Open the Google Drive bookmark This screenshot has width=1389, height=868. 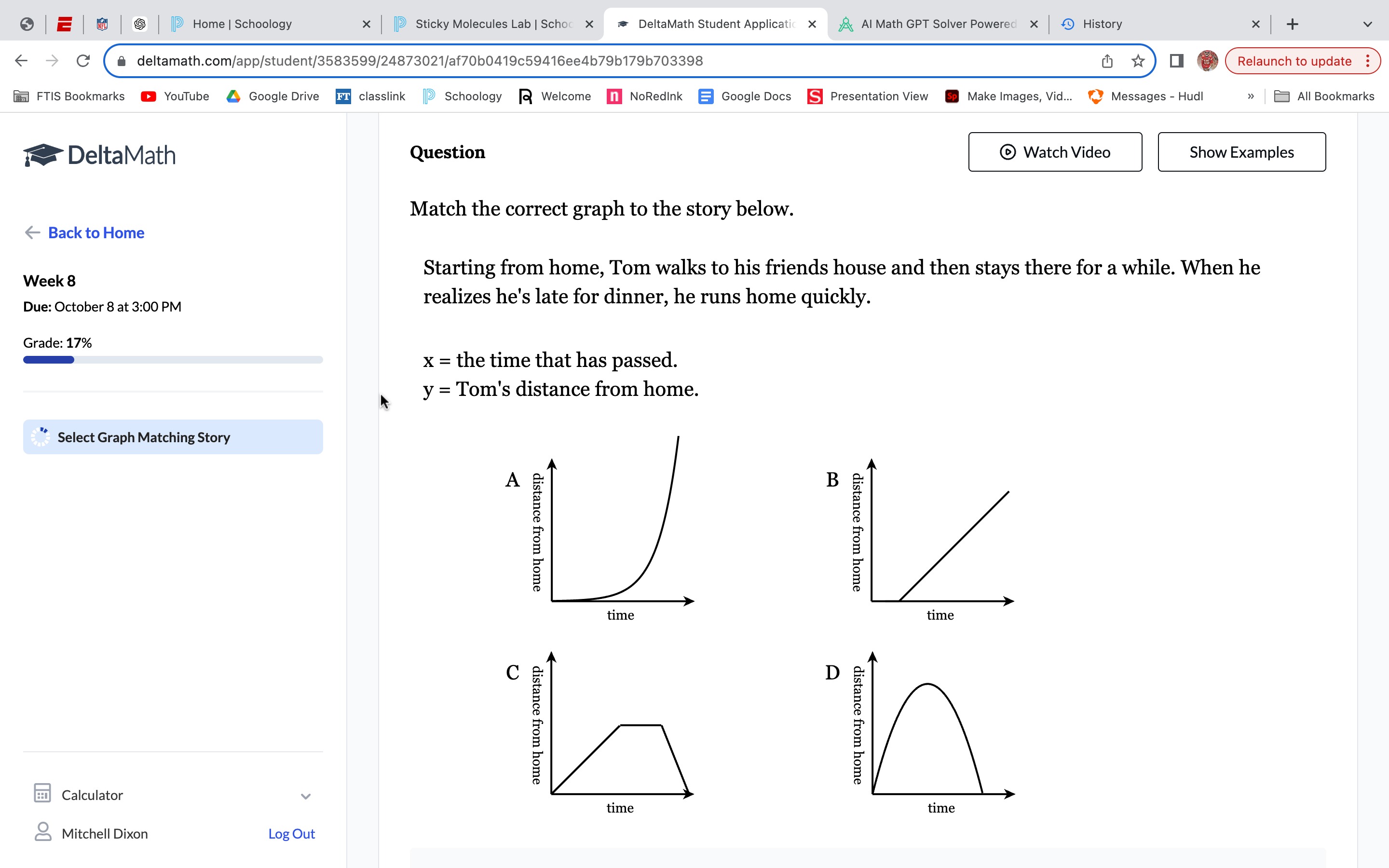coord(272,96)
